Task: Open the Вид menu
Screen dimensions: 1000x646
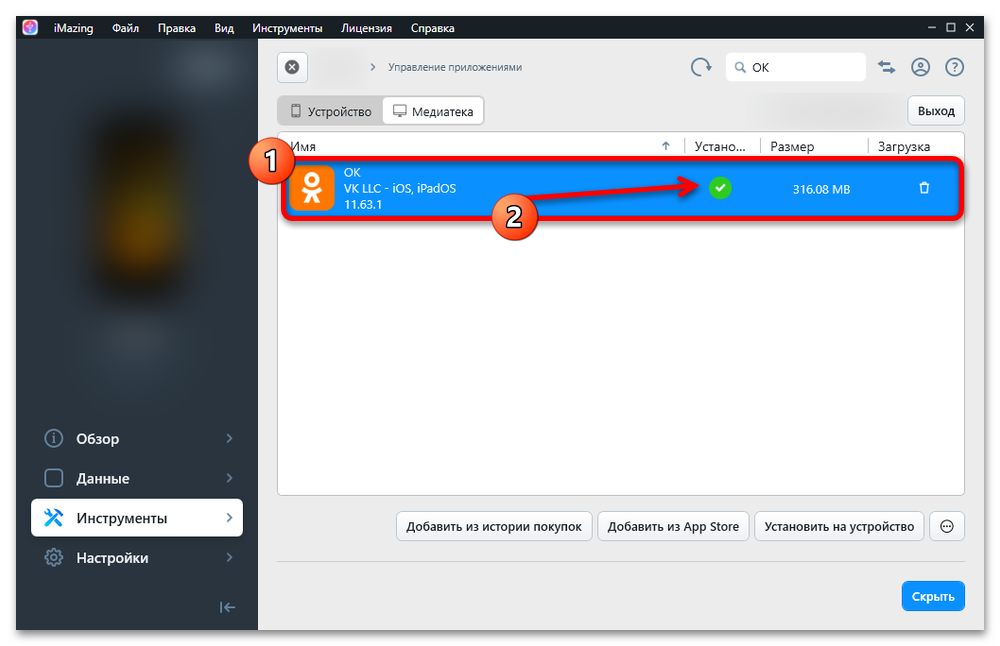Action: pos(224,28)
